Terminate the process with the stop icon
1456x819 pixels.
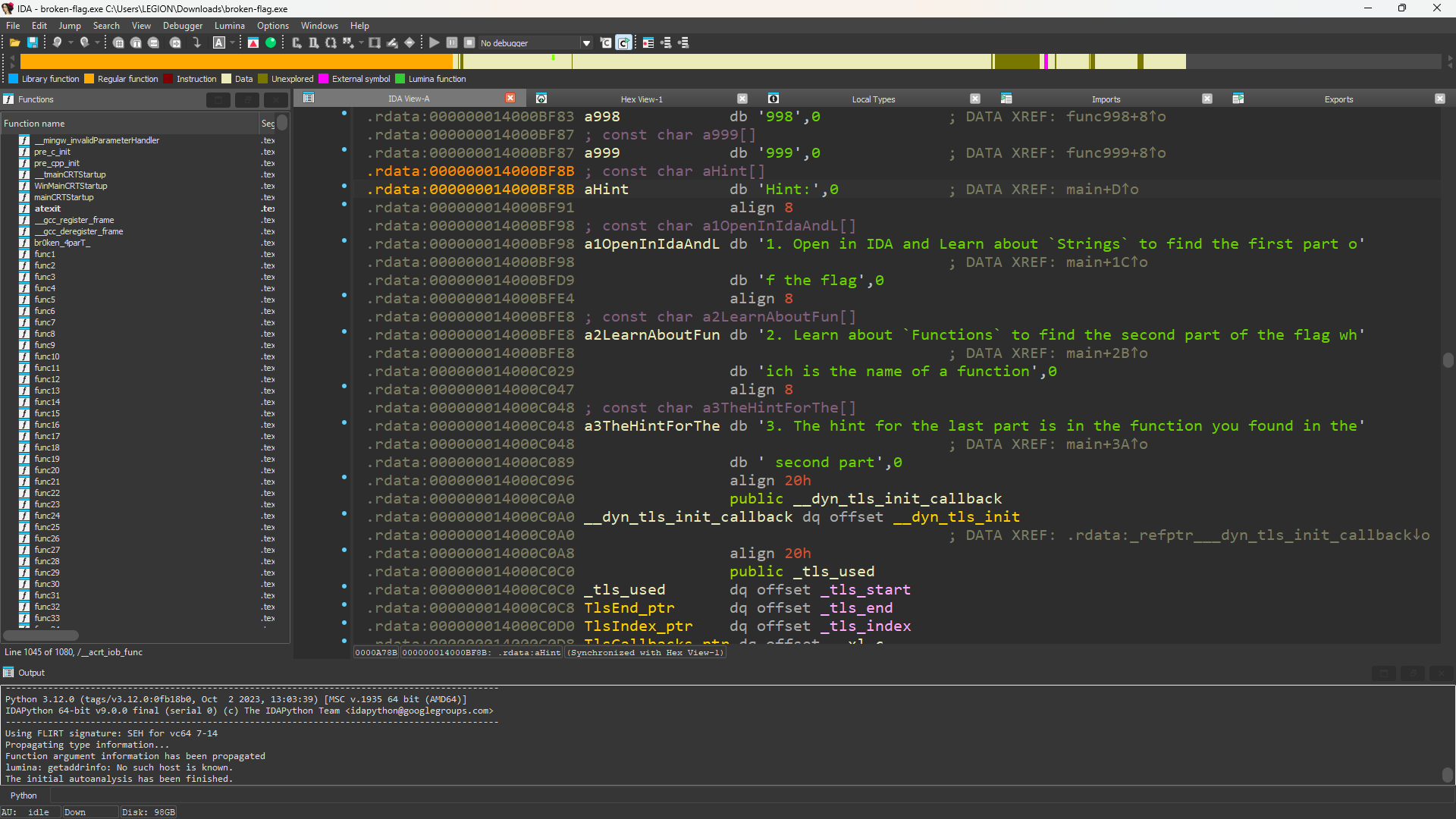point(469,43)
